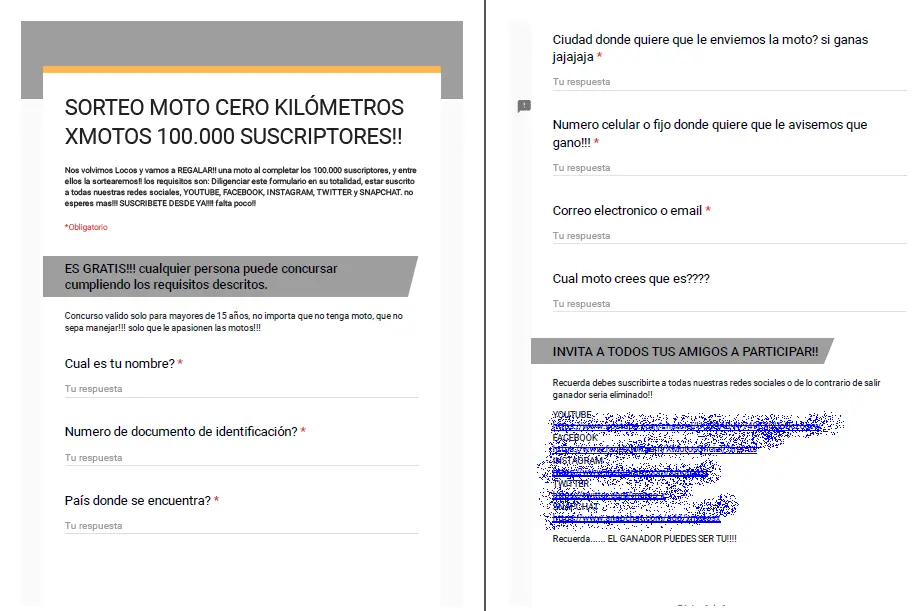Click the 'Nos volvimos Locos y vamos a REGALAR' description
The height and width of the screenshot is (611, 922).
coord(240,186)
